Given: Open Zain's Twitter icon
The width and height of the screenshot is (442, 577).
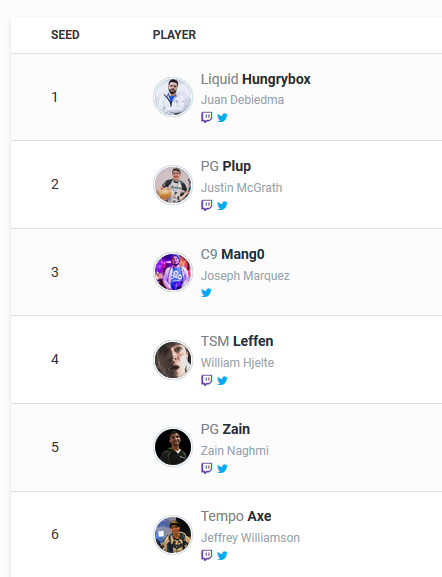Looking at the screenshot, I should (x=222, y=468).
